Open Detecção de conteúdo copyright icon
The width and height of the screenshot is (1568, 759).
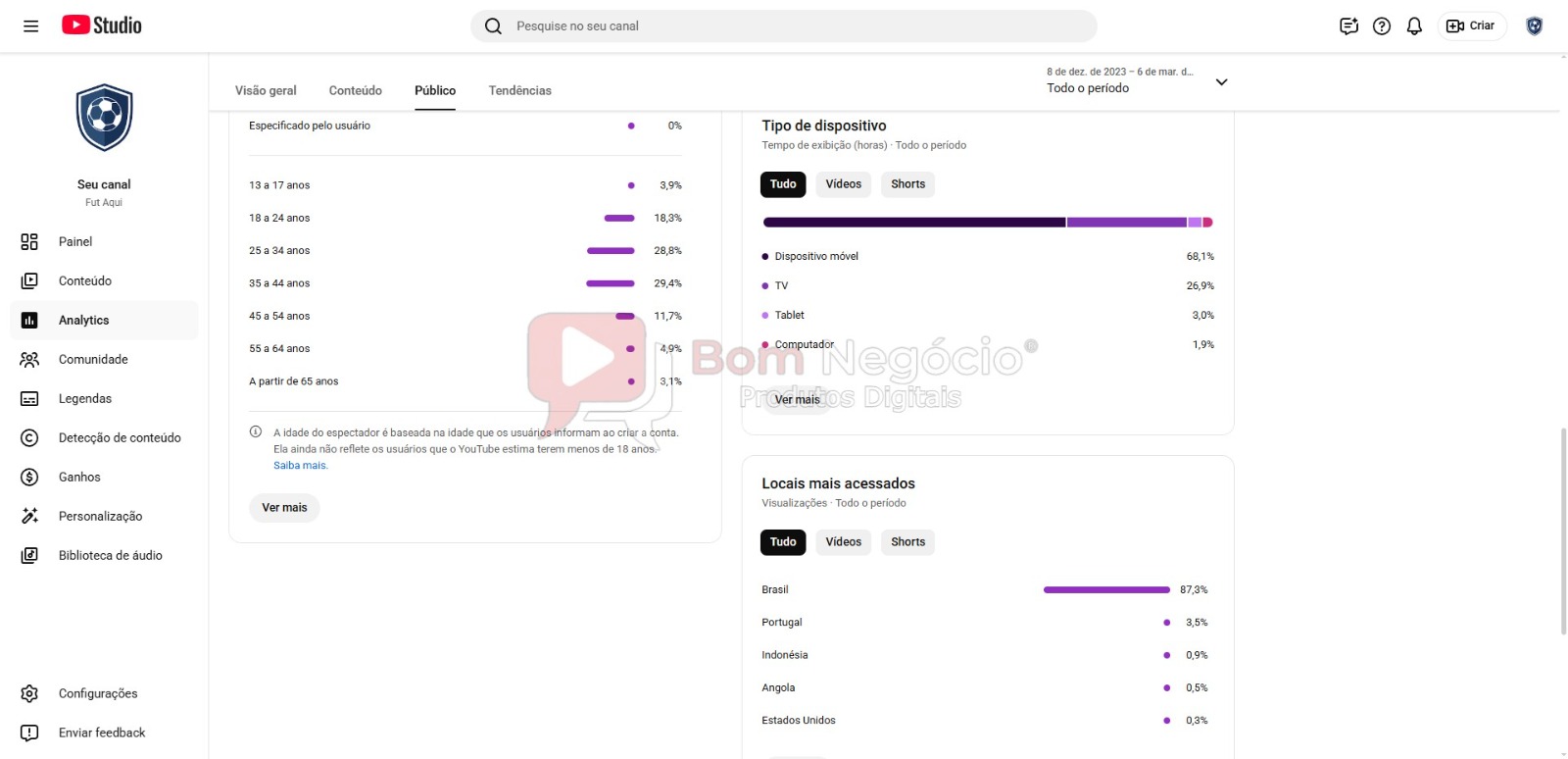tap(29, 438)
